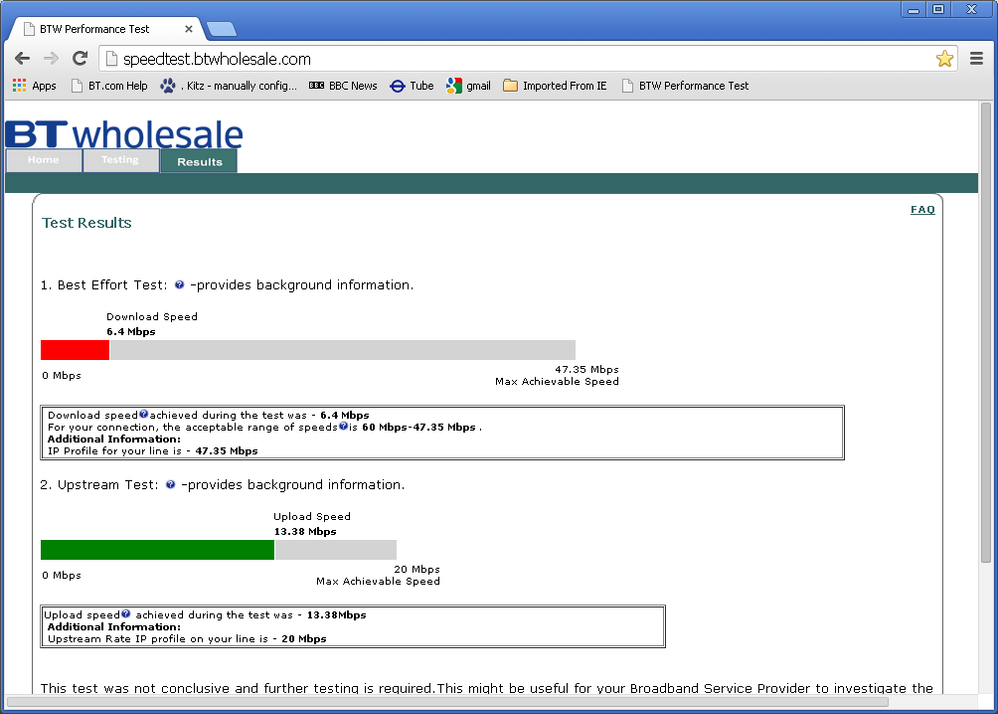Maximize the Chrome window
The image size is (998, 714).
[938, 9]
